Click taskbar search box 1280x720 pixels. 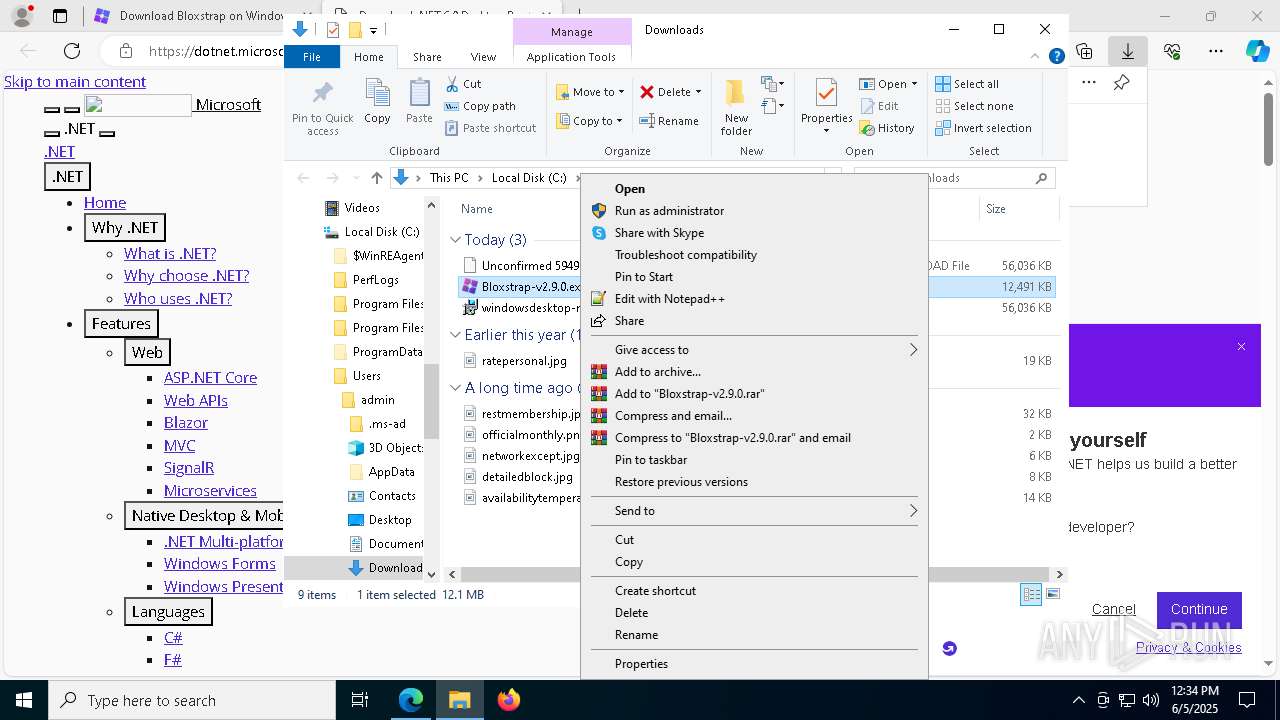pos(192,700)
